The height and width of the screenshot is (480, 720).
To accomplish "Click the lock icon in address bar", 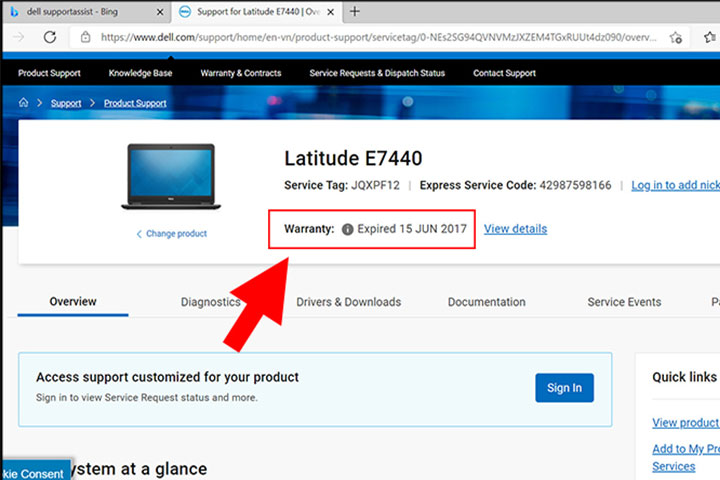I will (85, 37).
